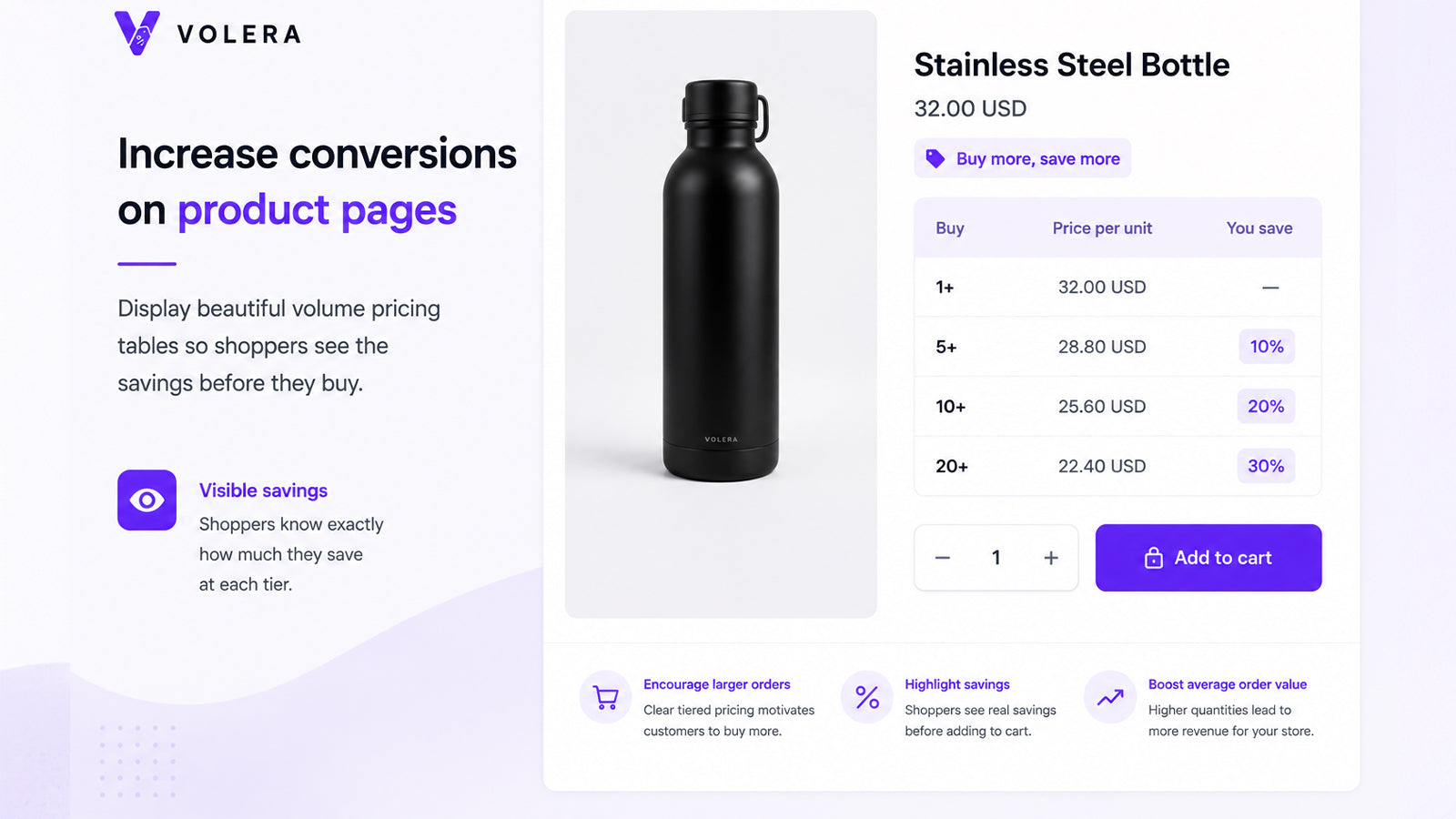
Task: Click the 30% savings badge
Action: pos(1266,466)
